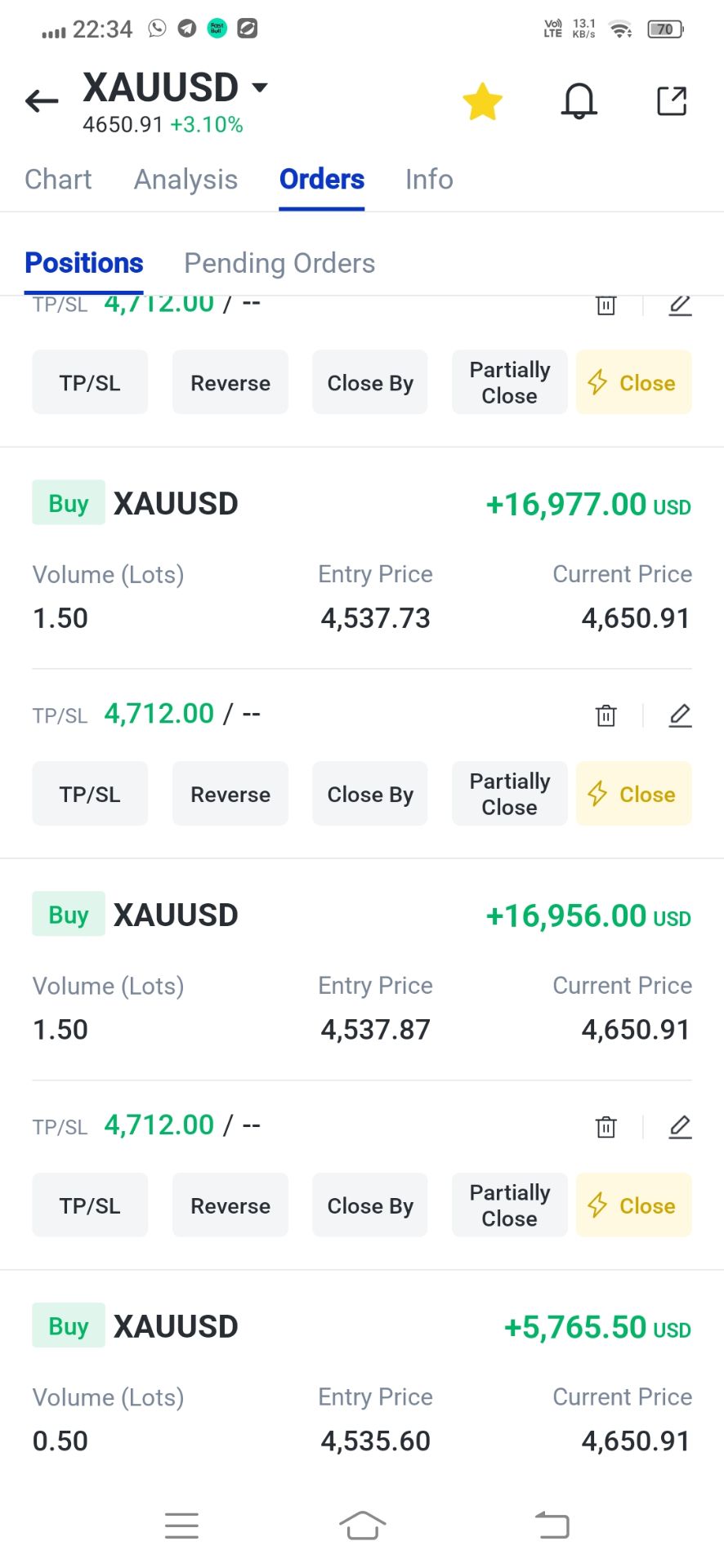
Task: Open the Analysis tab
Action: coord(185,180)
